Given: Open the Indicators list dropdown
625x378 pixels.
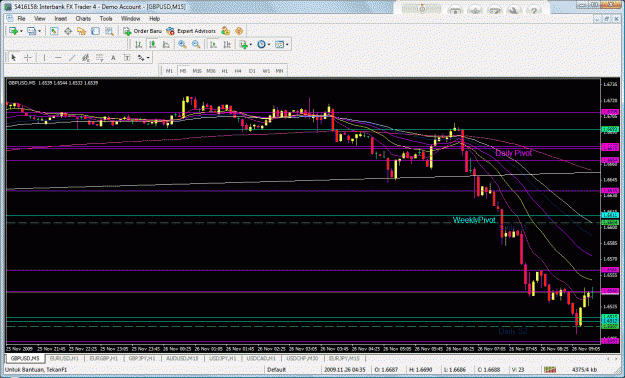Looking at the screenshot, I should [246, 45].
